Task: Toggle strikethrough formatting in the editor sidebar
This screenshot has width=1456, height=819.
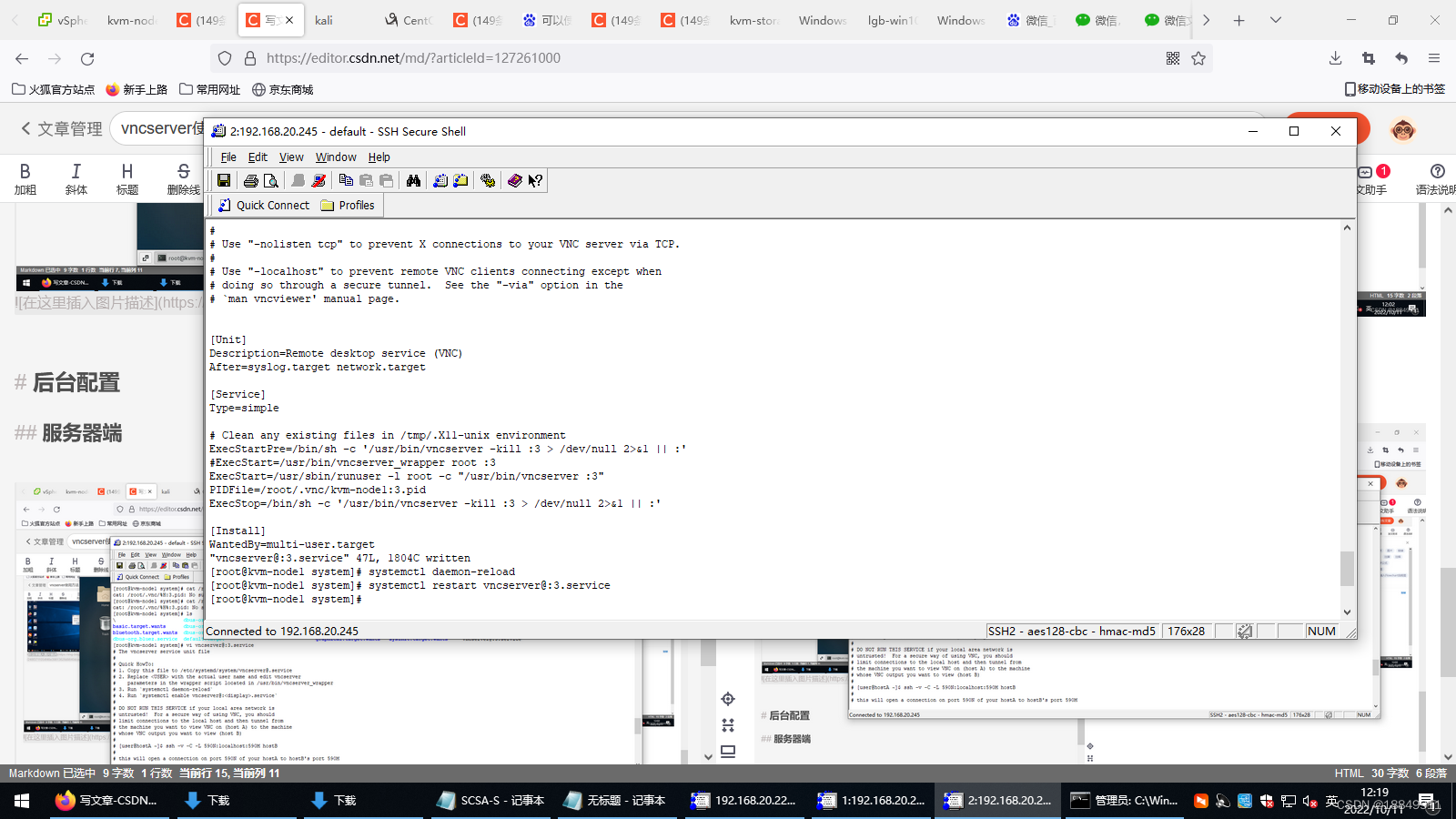Action: pyautogui.click(x=183, y=178)
